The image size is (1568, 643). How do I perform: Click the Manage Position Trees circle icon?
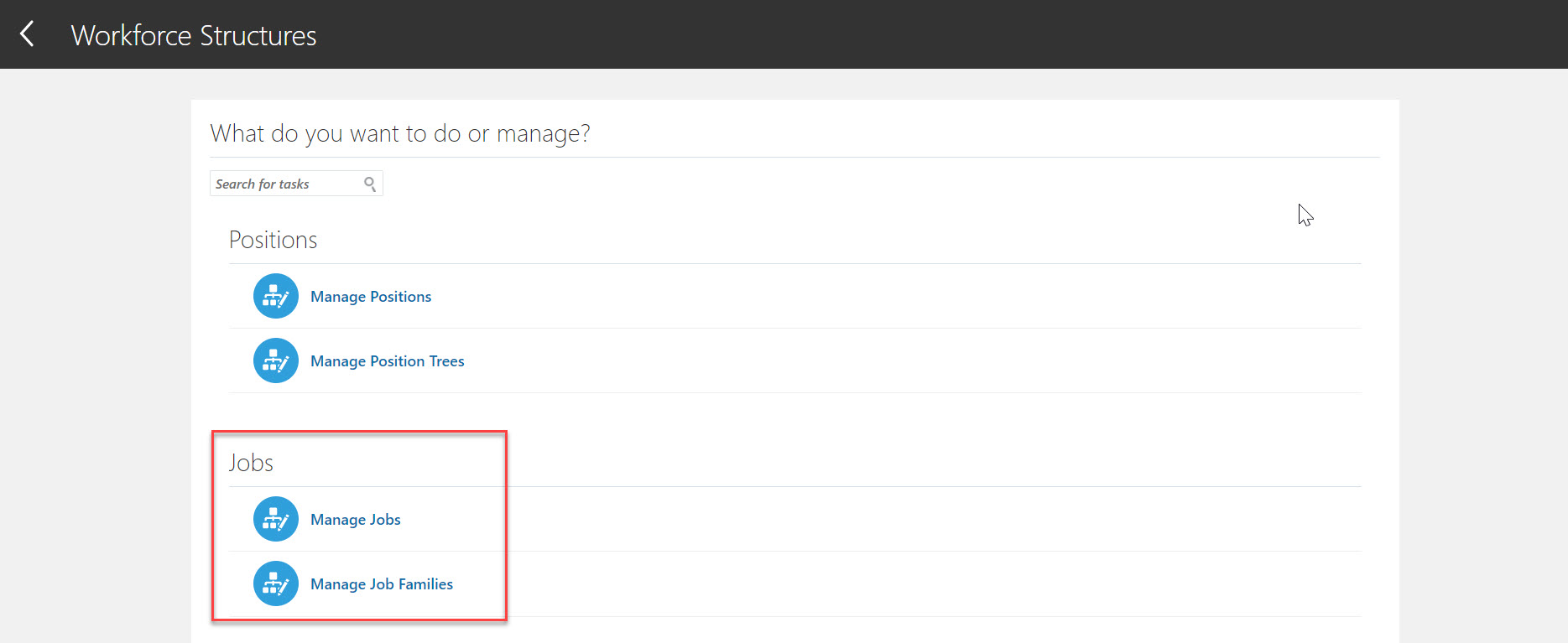(276, 360)
